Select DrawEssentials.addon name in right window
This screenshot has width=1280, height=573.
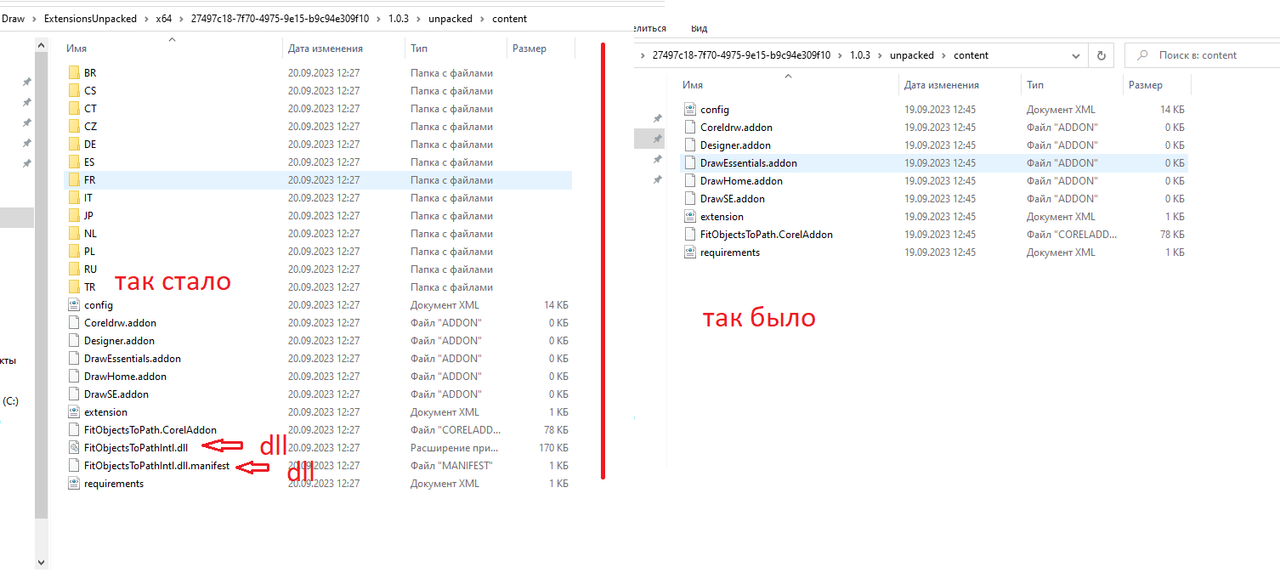(x=748, y=164)
